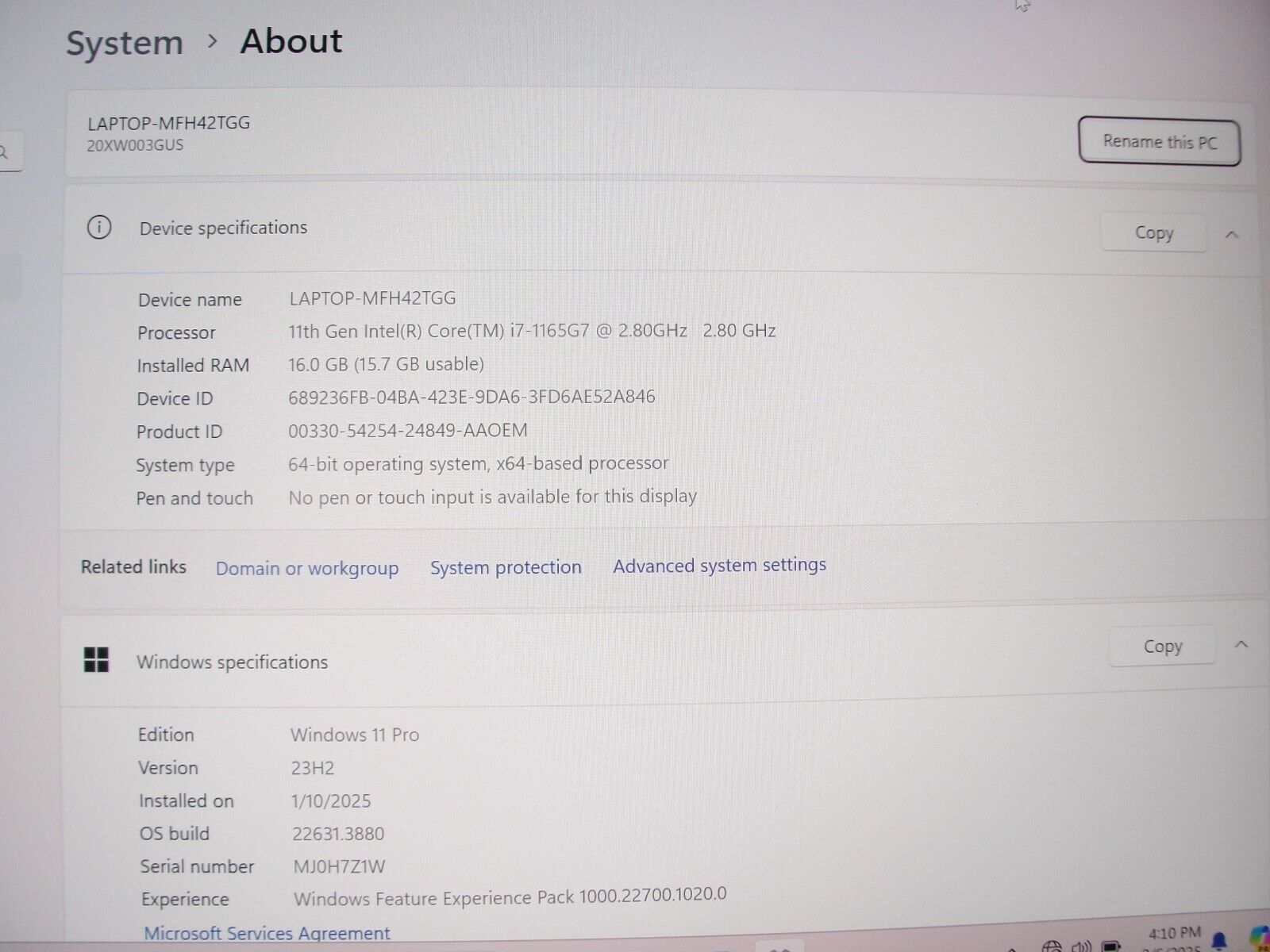Copy the Windows specifications
Viewport: 1270px width, 952px height.
tap(1163, 647)
